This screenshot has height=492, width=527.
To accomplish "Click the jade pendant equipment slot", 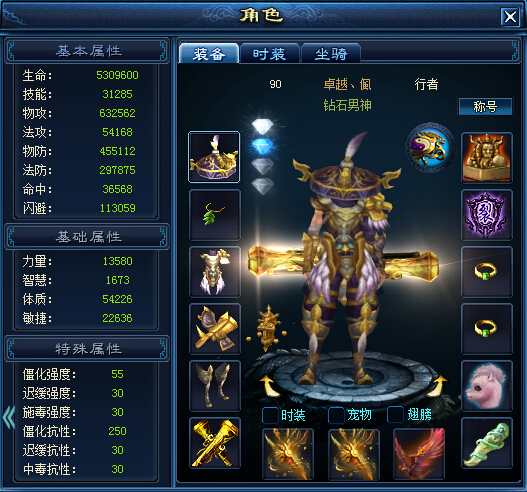I will (487, 443).
